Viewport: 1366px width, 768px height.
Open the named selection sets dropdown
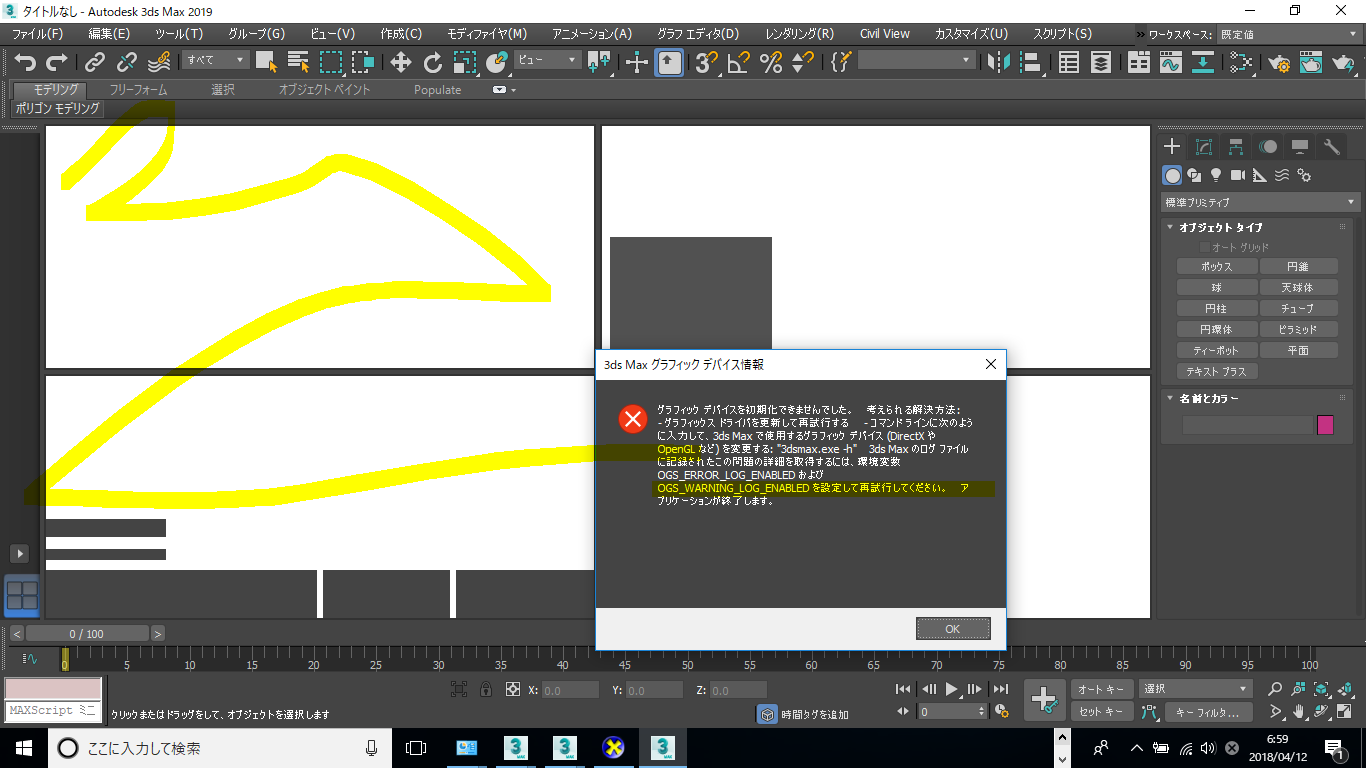[916, 60]
